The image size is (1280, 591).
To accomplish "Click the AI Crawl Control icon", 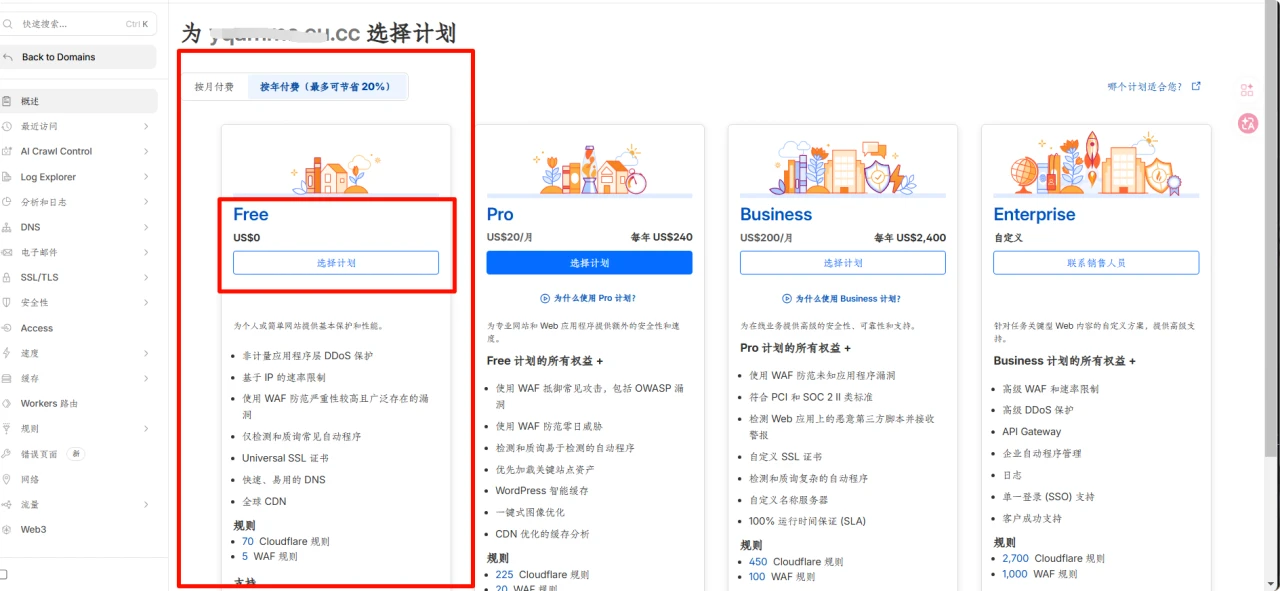I will (x=7, y=151).
